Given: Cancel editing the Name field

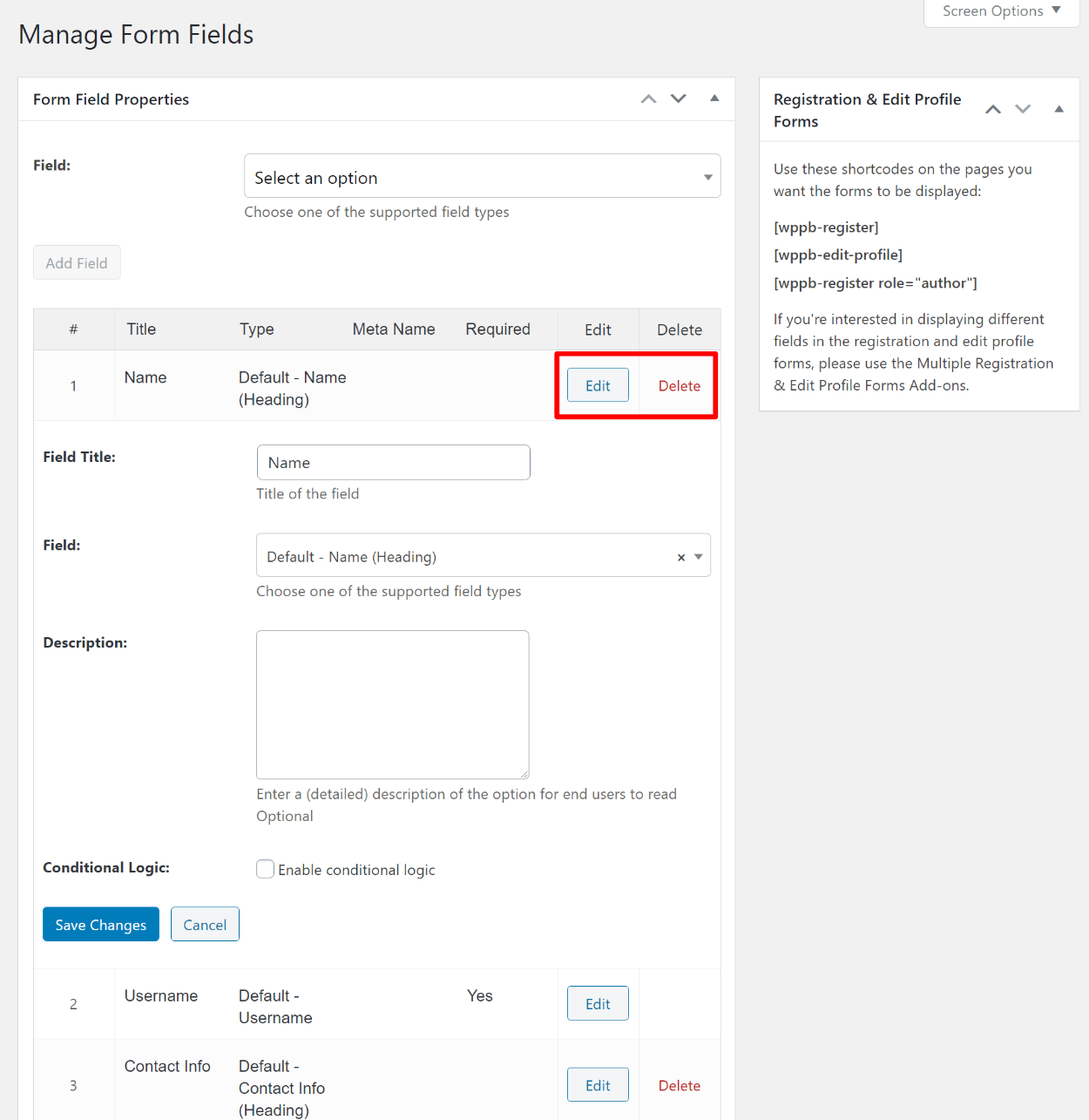Looking at the screenshot, I should pos(205,925).
